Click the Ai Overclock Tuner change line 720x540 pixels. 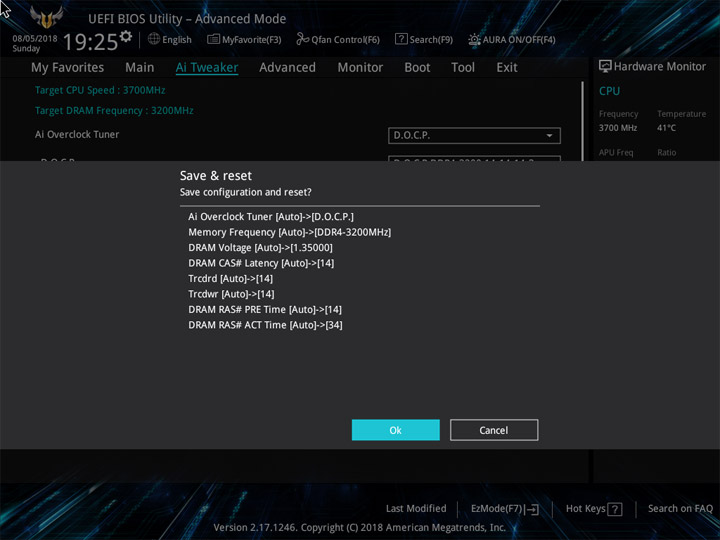pyautogui.click(x=271, y=217)
